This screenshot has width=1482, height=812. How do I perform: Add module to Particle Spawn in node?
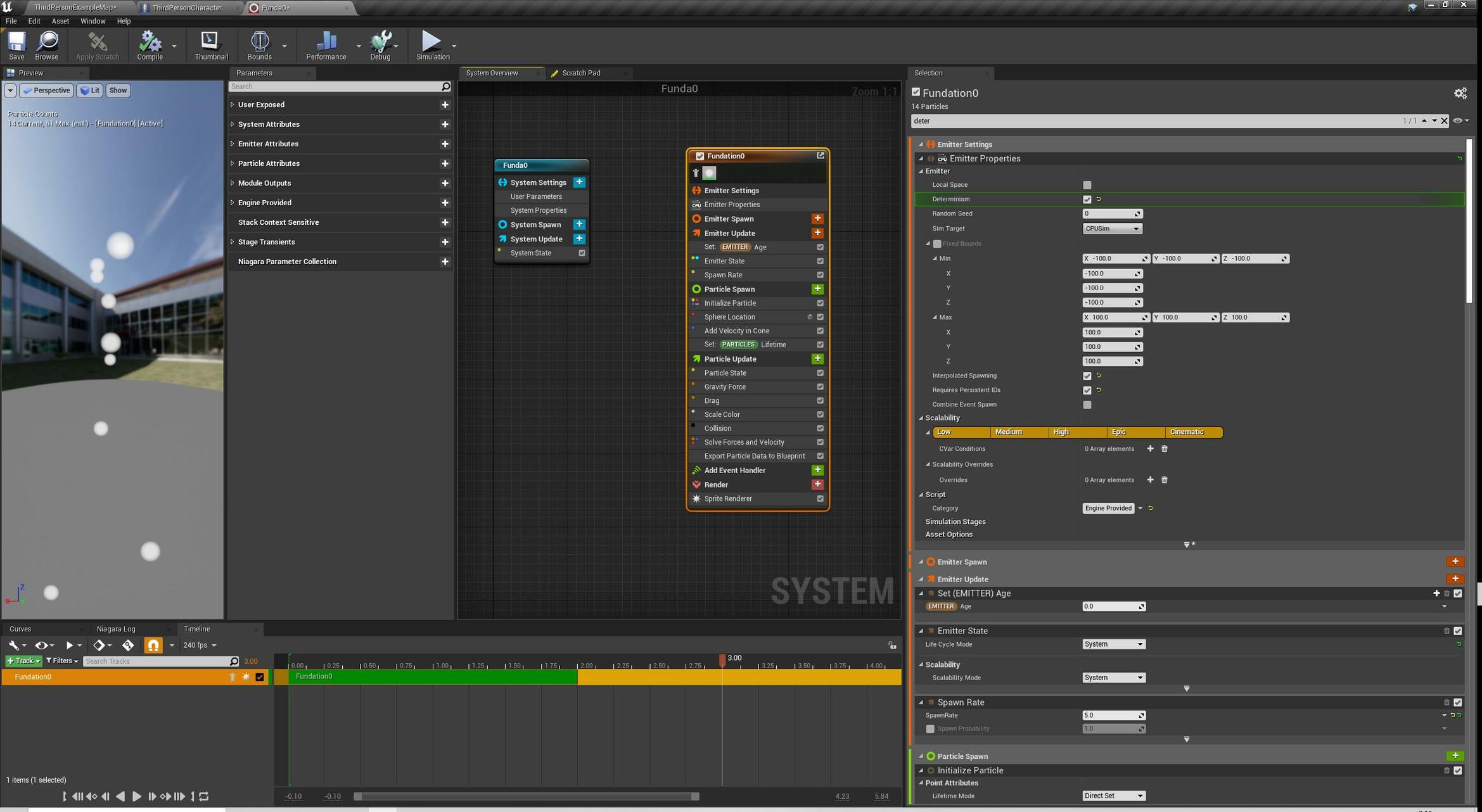click(x=817, y=289)
